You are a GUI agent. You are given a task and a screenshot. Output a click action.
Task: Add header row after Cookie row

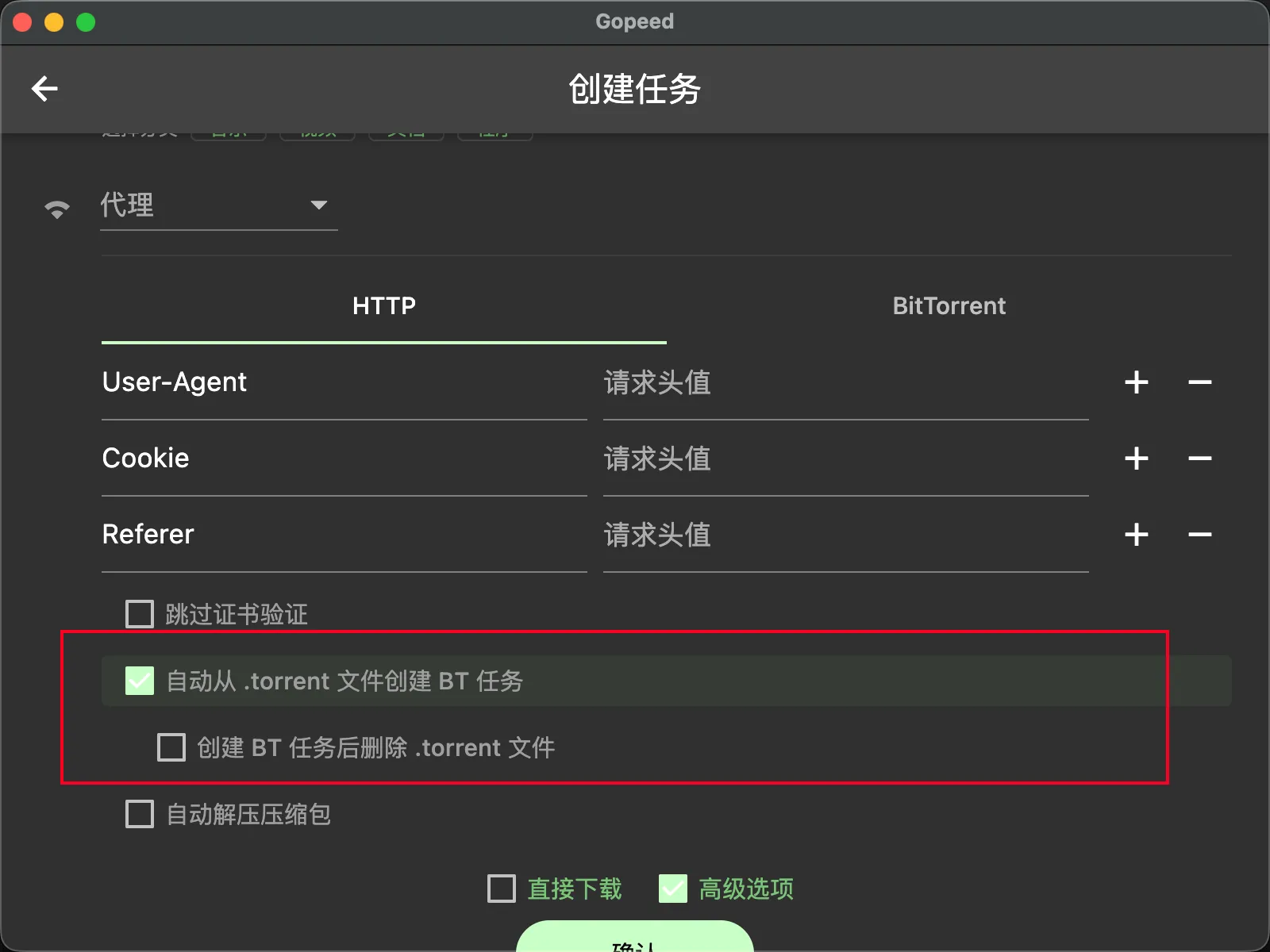(x=1136, y=459)
